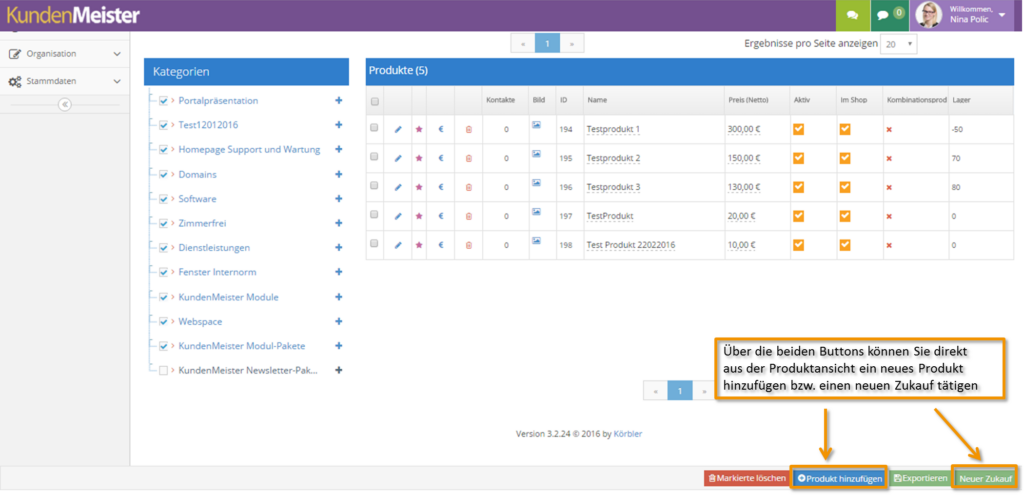Click Markierte löschen button
The width and height of the screenshot is (1024, 495).
[x=746, y=479]
